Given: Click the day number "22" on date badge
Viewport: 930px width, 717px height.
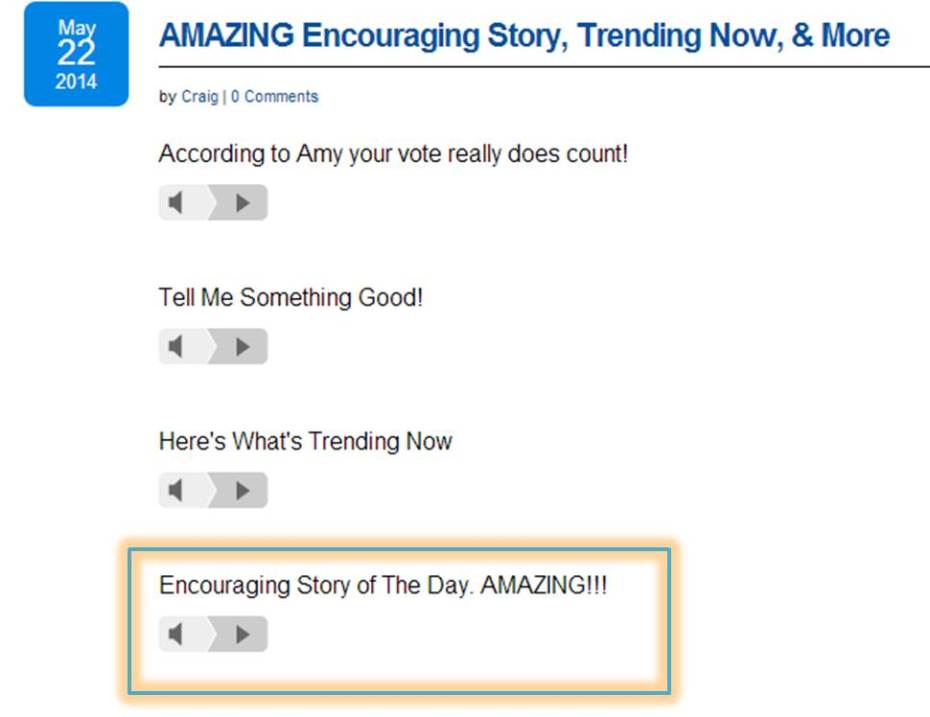Looking at the screenshot, I should 76,53.
